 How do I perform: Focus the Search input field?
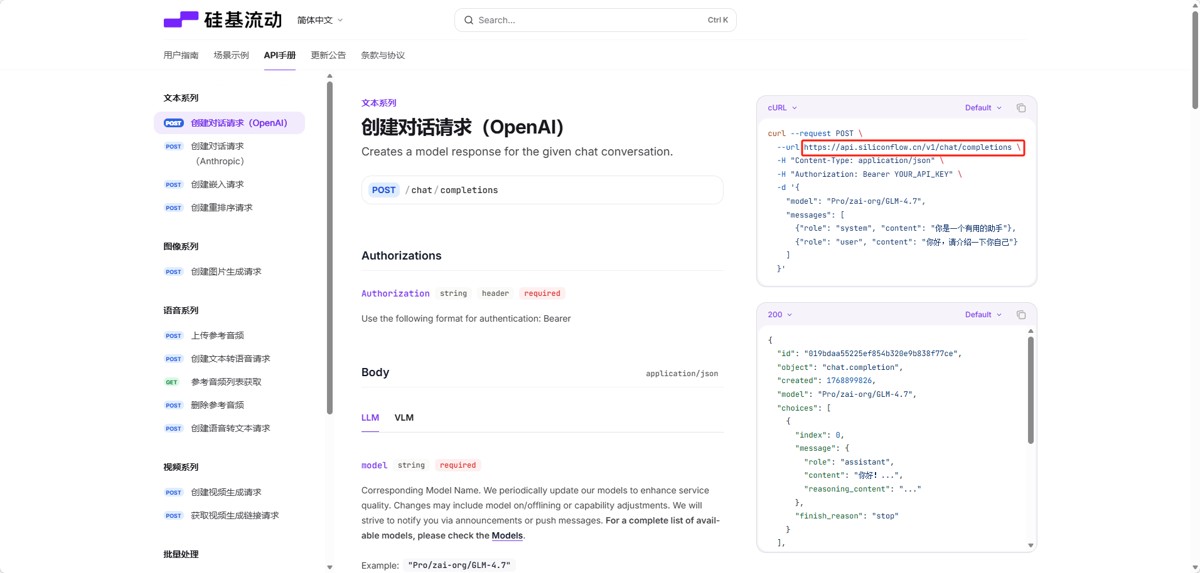tap(595, 20)
